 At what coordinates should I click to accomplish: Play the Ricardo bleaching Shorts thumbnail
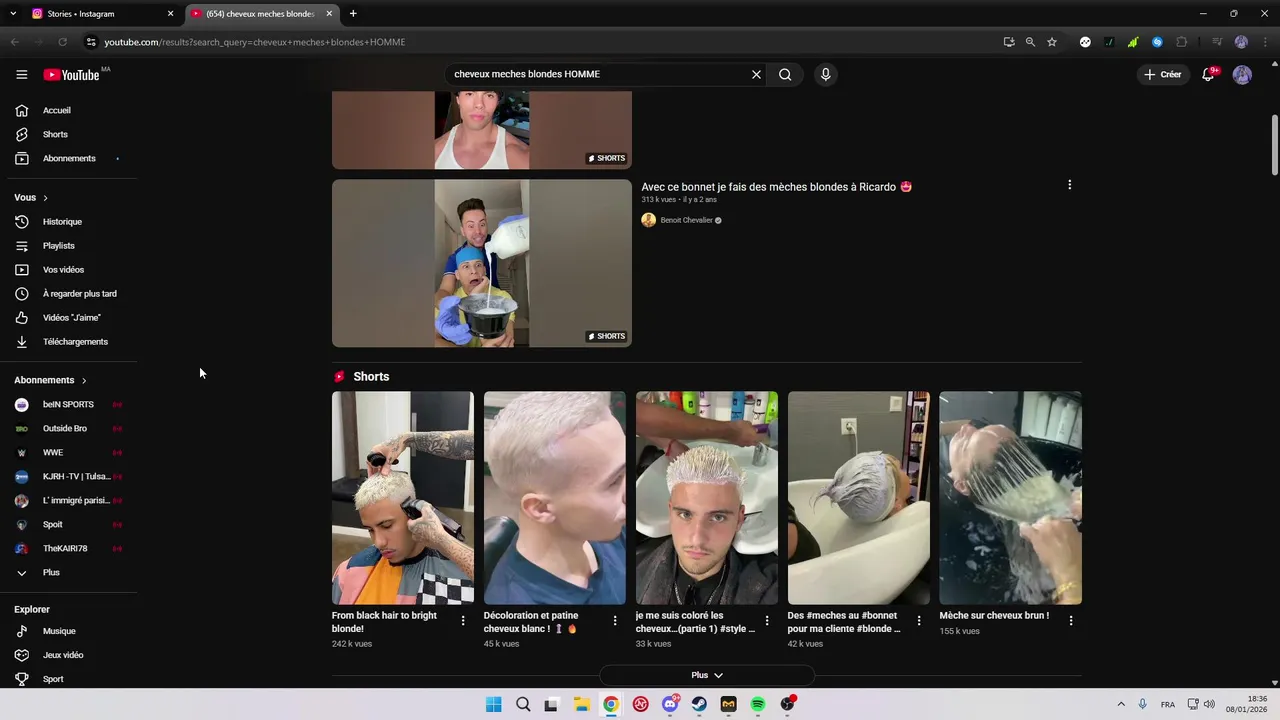tap(482, 263)
